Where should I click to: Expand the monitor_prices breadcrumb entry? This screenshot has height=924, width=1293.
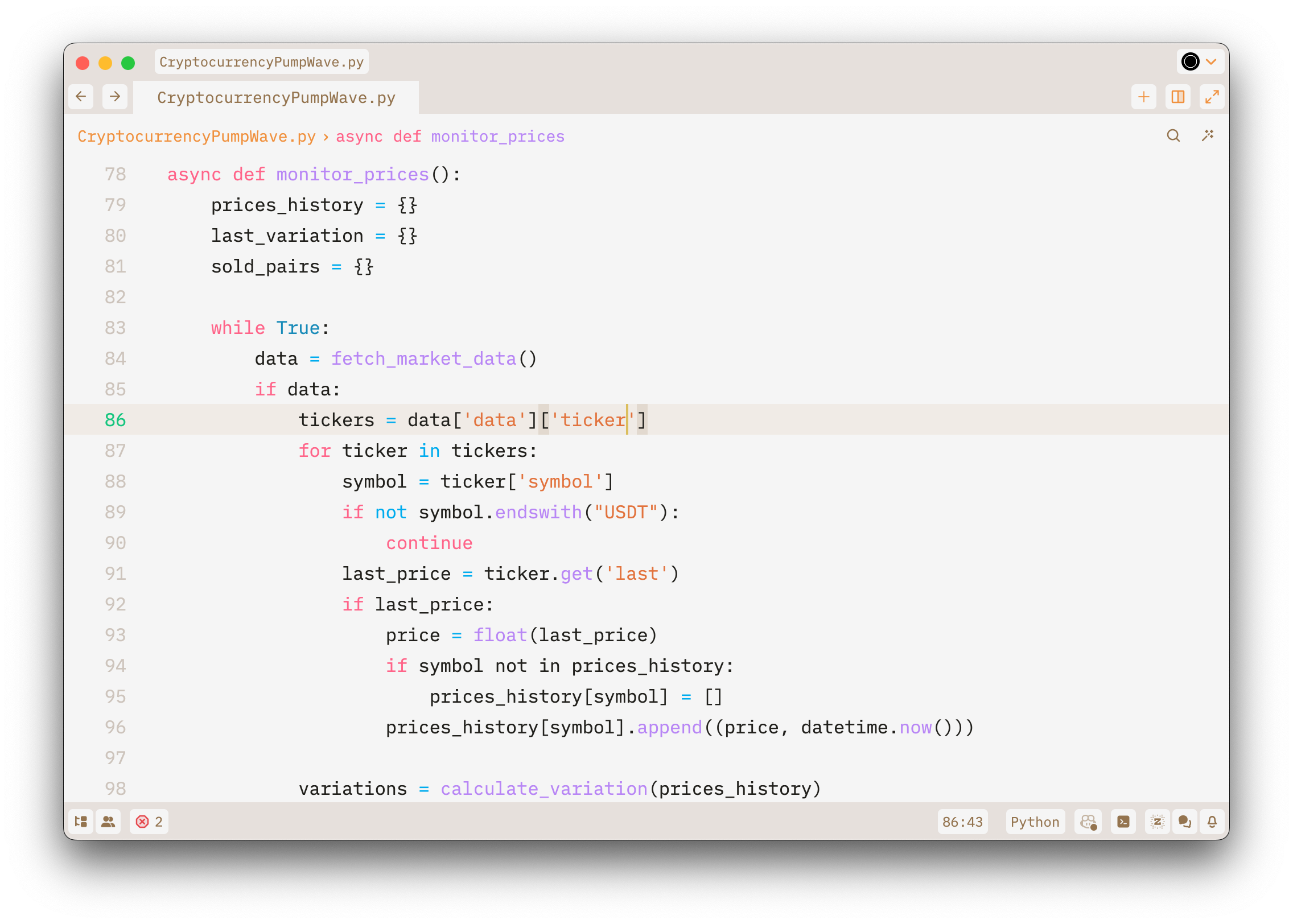coord(497,136)
